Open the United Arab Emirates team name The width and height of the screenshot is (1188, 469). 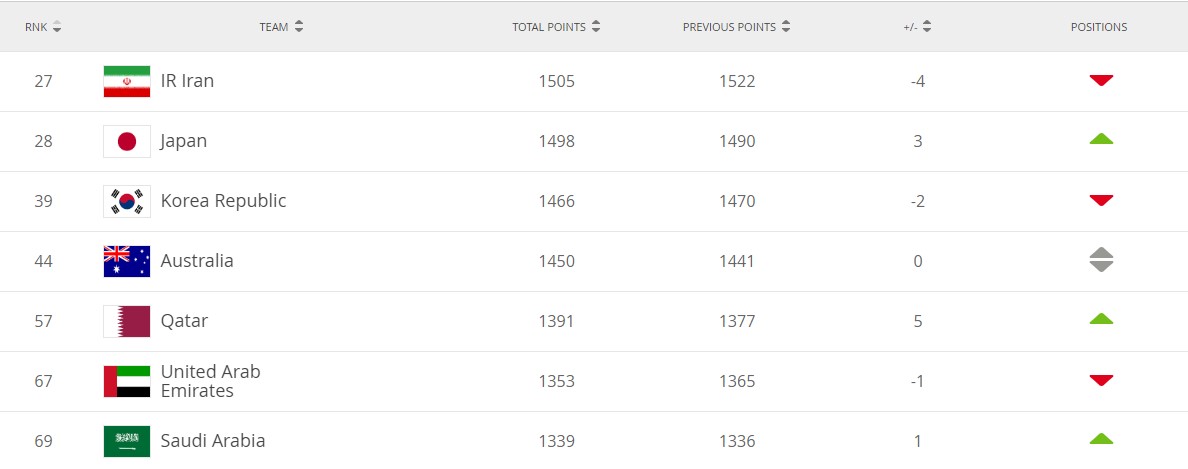pyautogui.click(x=211, y=381)
